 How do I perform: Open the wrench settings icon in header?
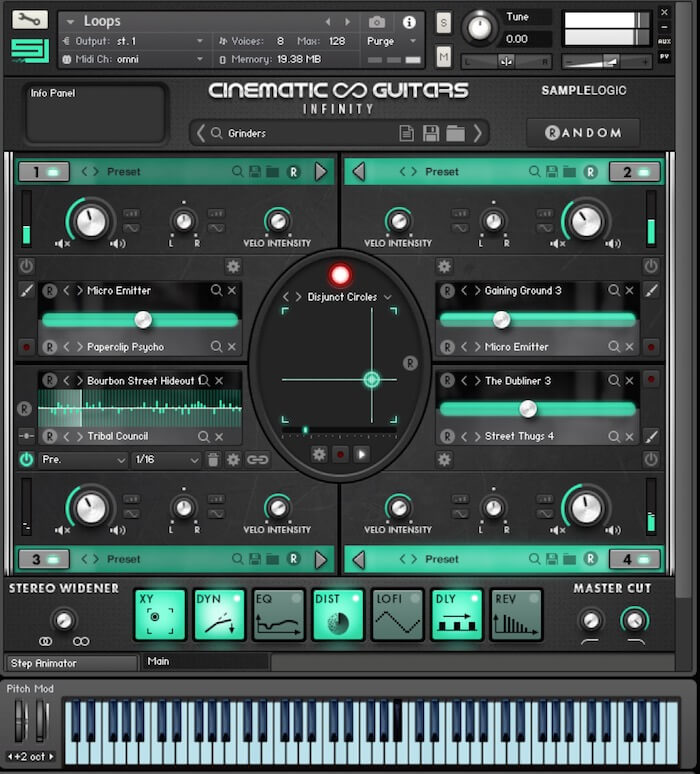(30, 19)
